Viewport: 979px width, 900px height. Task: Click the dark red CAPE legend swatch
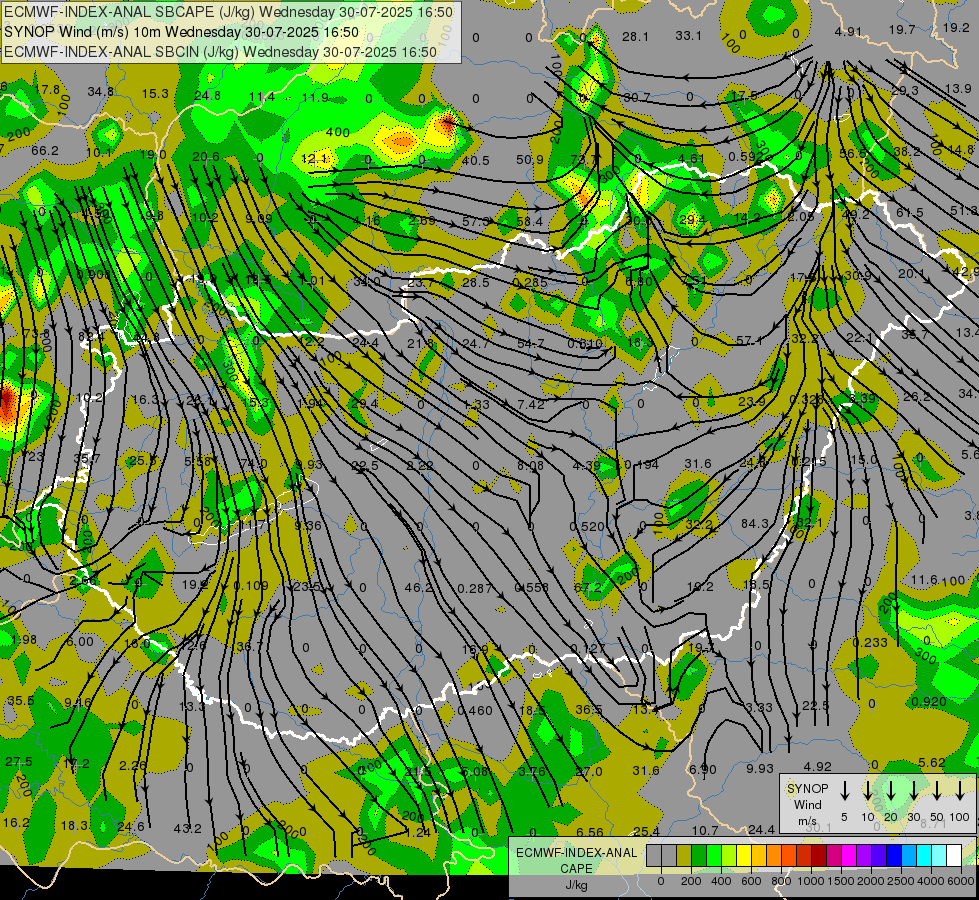tap(819, 856)
